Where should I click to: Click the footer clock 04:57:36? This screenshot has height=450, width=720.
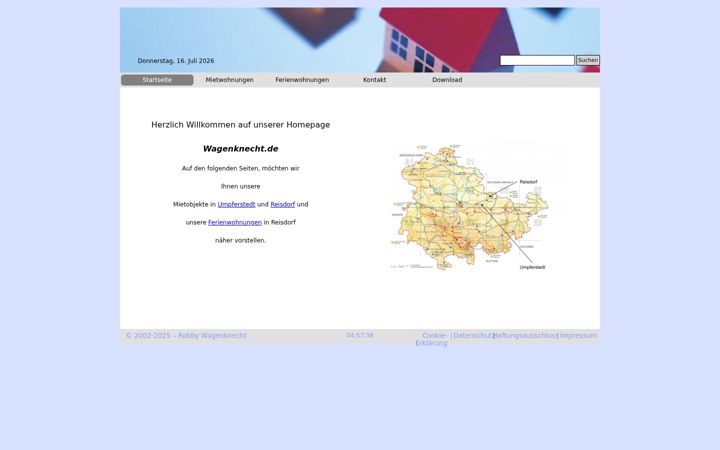coord(360,335)
